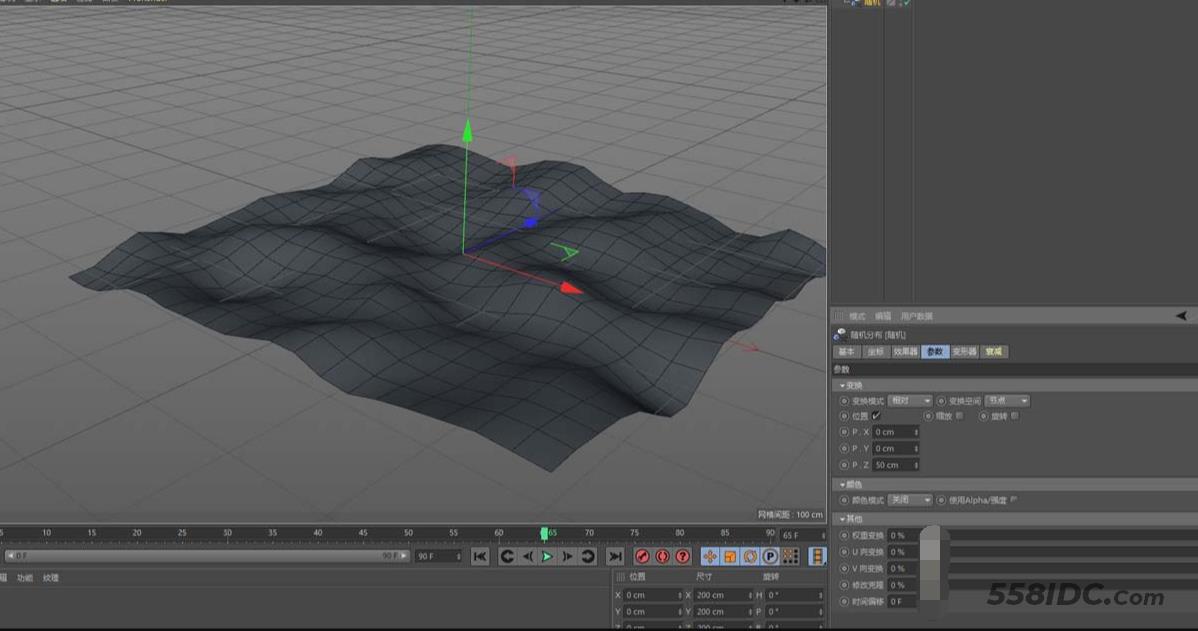
Task: Toggle the animation dot beside 变换模式
Action: [844, 401]
